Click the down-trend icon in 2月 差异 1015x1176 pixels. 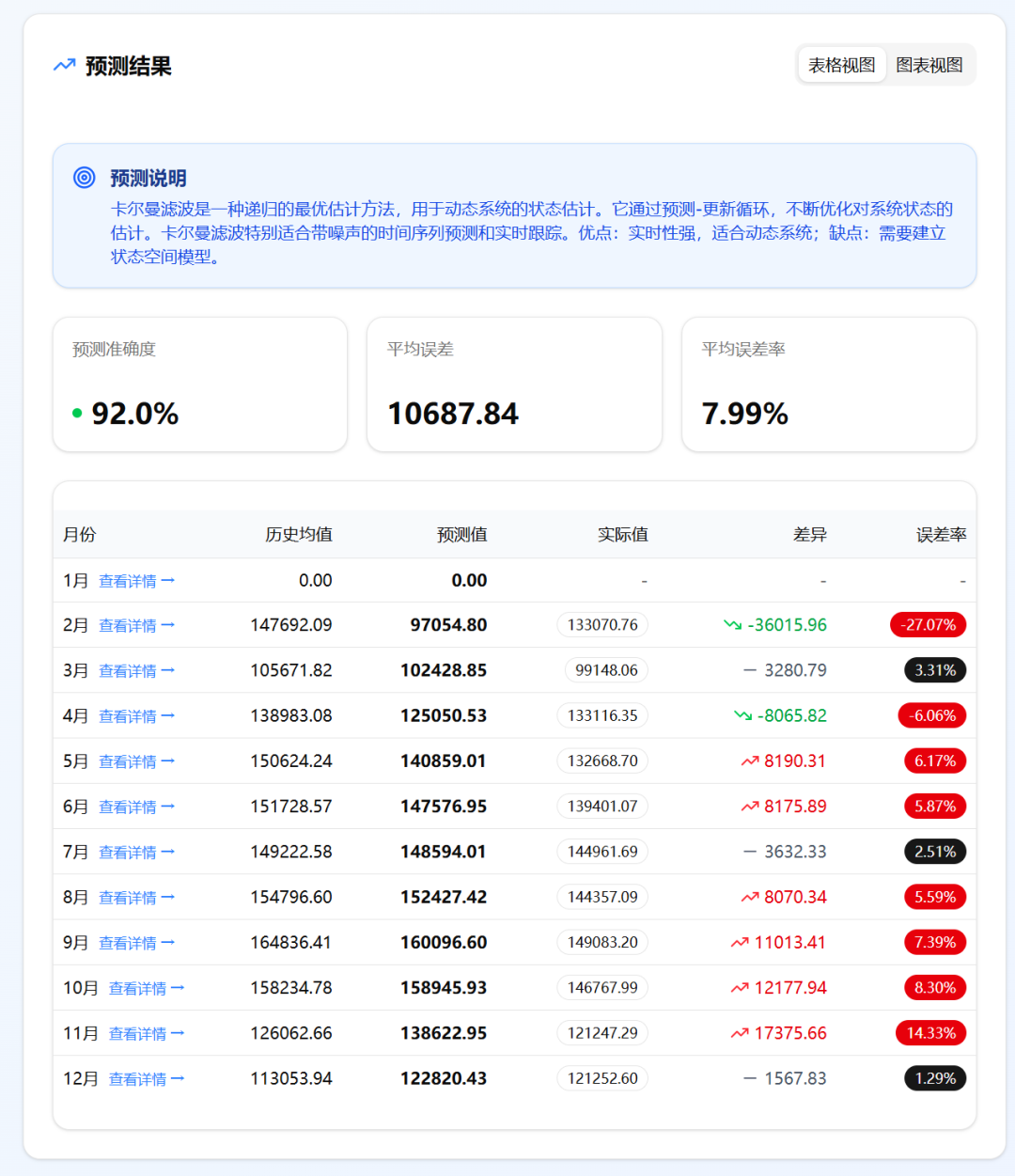click(732, 625)
